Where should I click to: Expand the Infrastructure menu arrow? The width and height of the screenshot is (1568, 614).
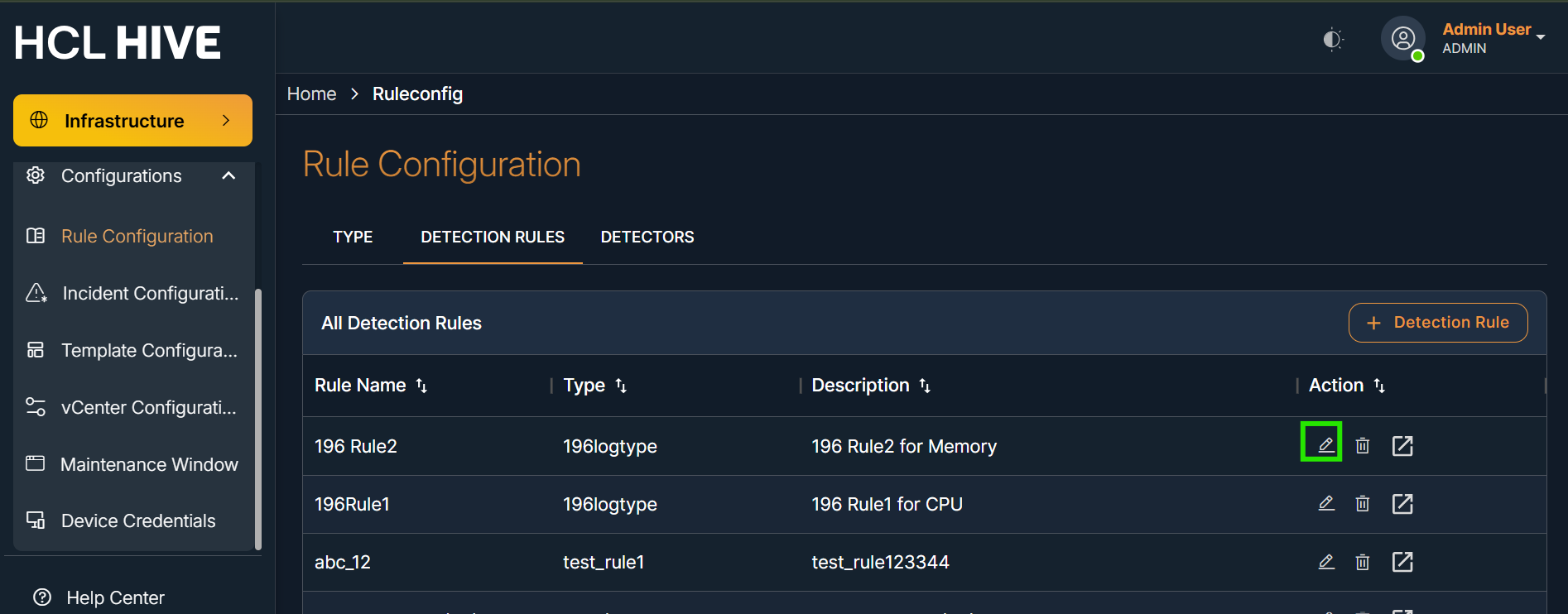pos(226,121)
